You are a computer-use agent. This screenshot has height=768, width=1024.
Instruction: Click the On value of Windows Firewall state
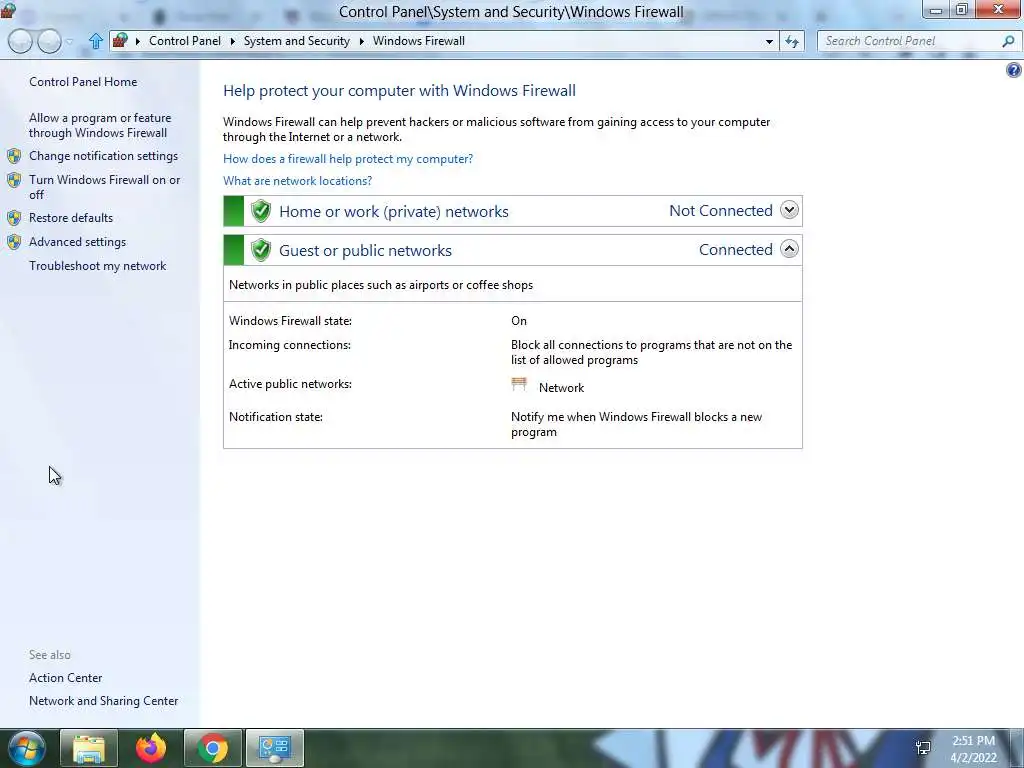[x=519, y=321]
